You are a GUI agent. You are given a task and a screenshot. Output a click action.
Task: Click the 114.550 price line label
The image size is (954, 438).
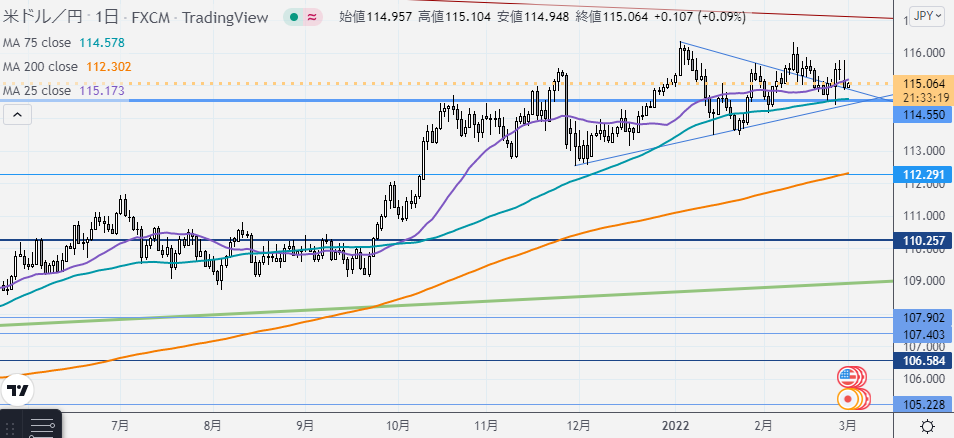point(924,114)
